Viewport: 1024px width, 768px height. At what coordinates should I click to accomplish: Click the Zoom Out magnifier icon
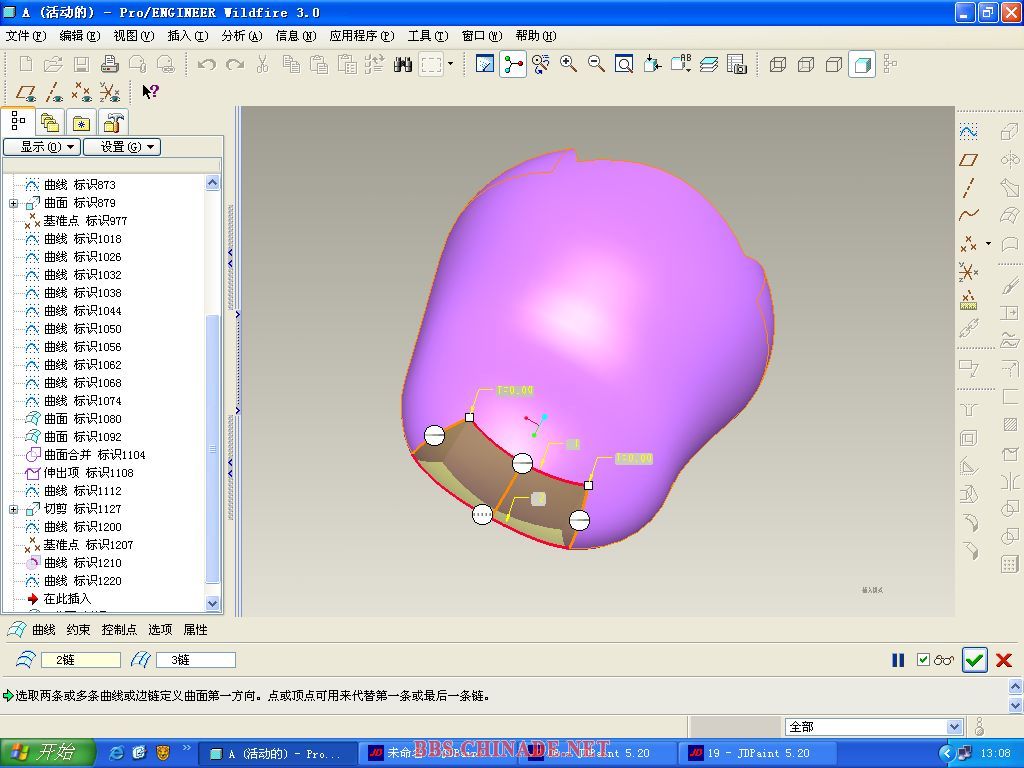point(596,64)
